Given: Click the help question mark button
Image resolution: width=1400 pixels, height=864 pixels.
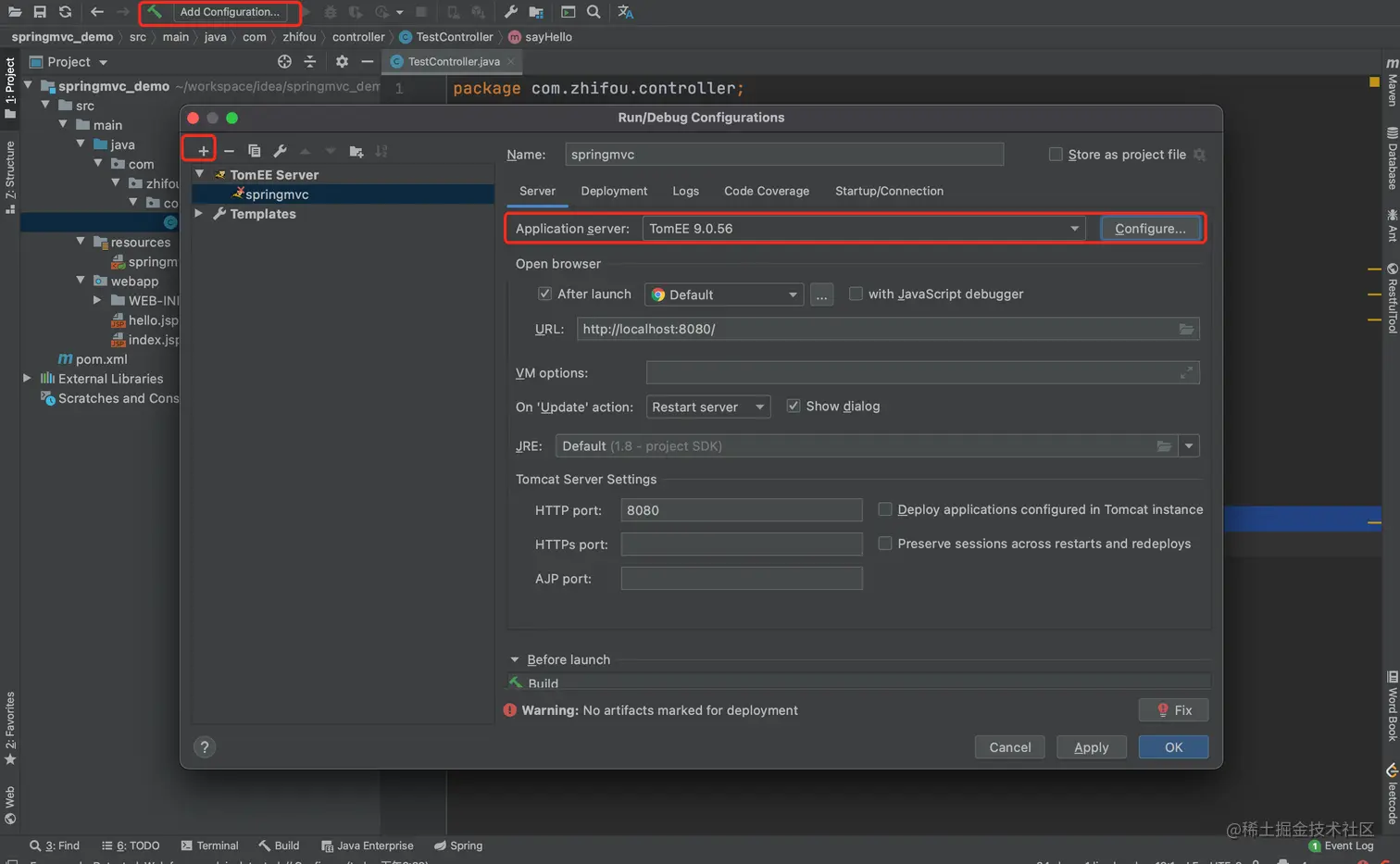Looking at the screenshot, I should click(205, 747).
